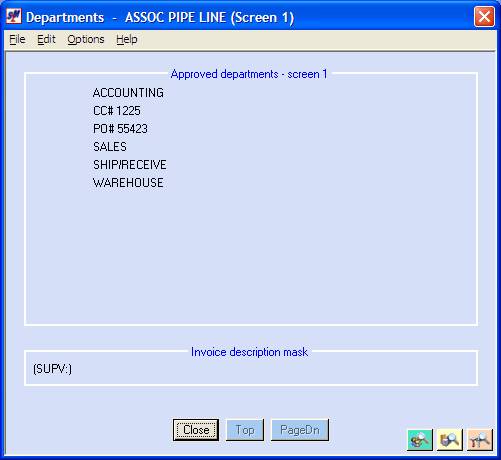Screen dimensions: 501x460
Task: Click the yellow inventory box lookup icon
Action: (449, 440)
